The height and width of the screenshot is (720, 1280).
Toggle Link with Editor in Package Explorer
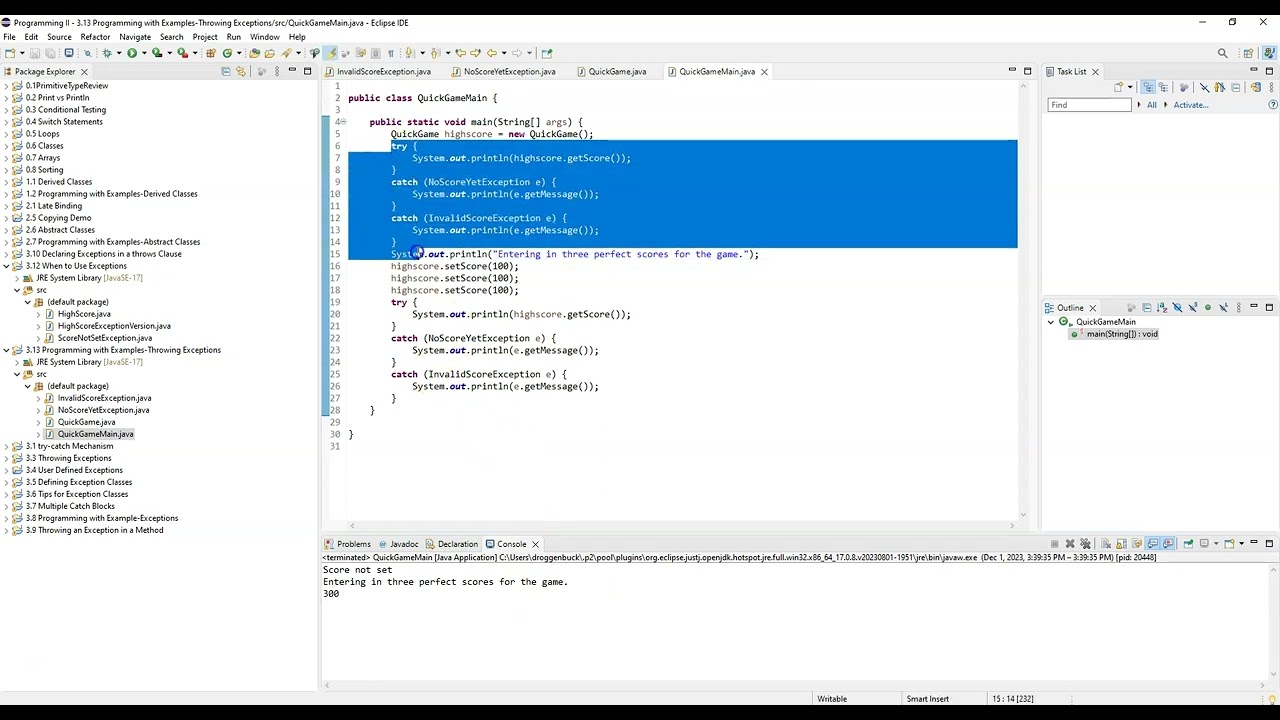(240, 71)
